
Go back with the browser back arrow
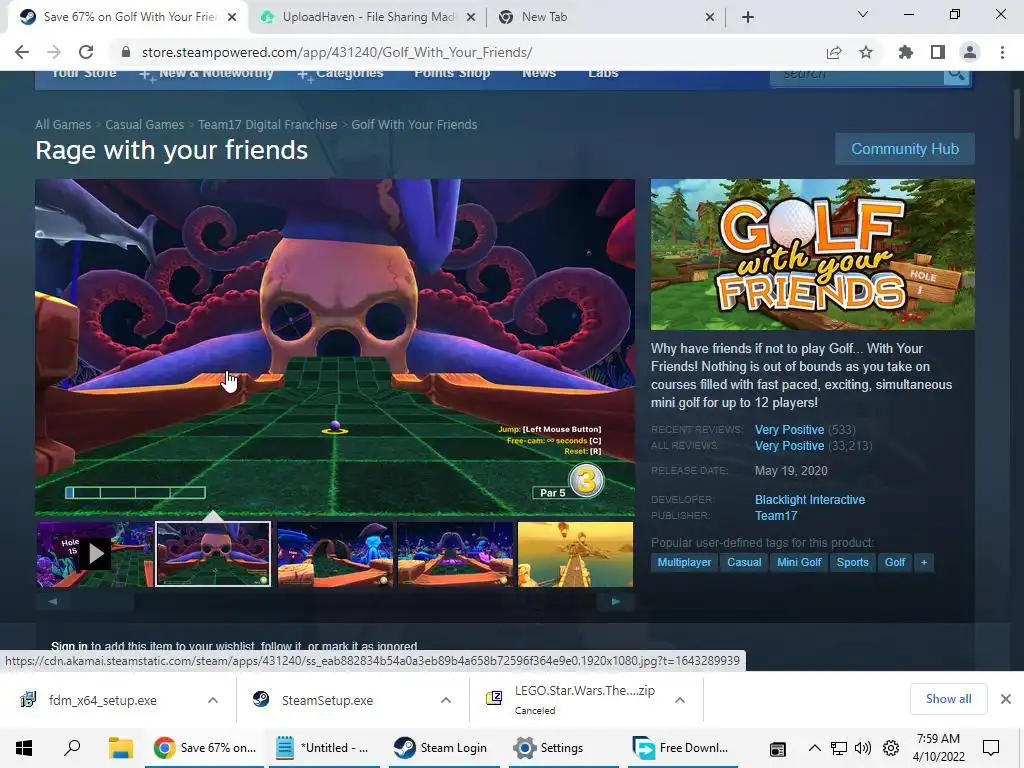coord(22,52)
